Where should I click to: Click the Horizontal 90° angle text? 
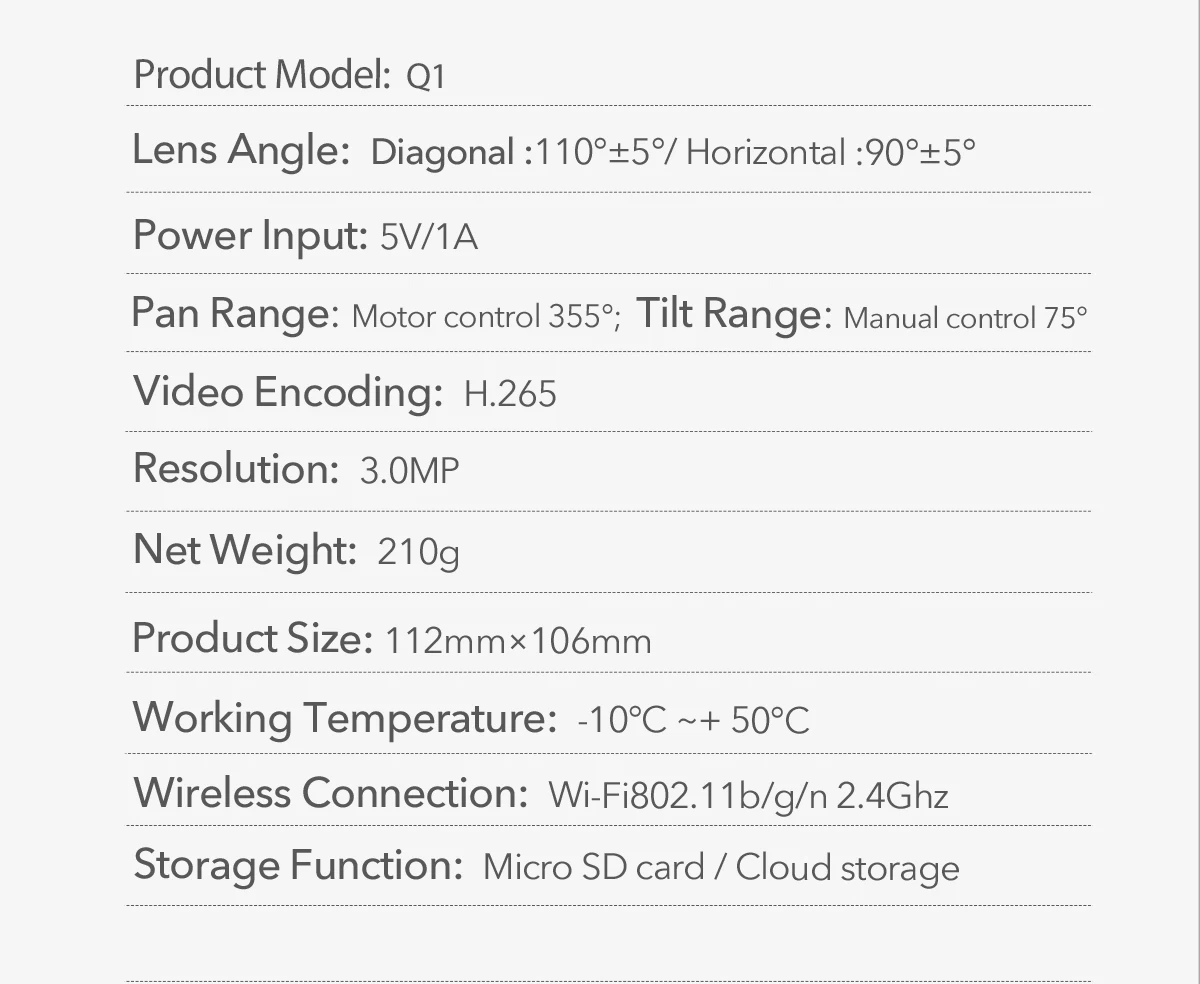[830, 152]
